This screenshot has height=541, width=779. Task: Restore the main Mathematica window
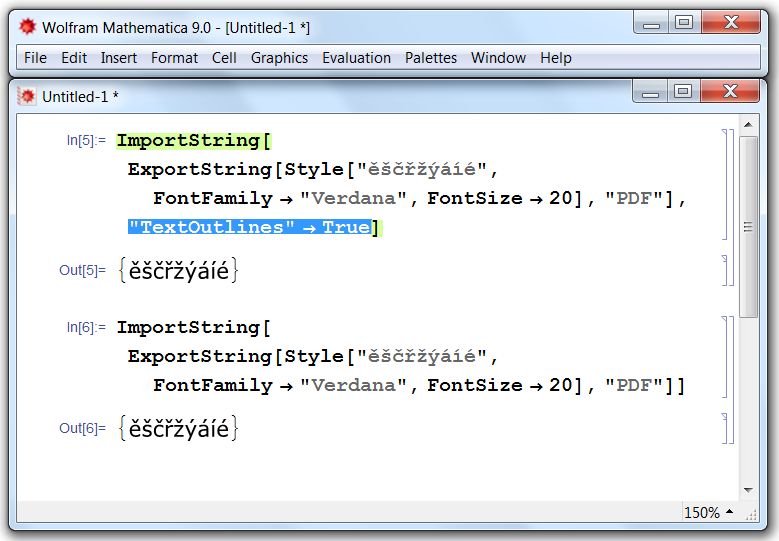(684, 23)
